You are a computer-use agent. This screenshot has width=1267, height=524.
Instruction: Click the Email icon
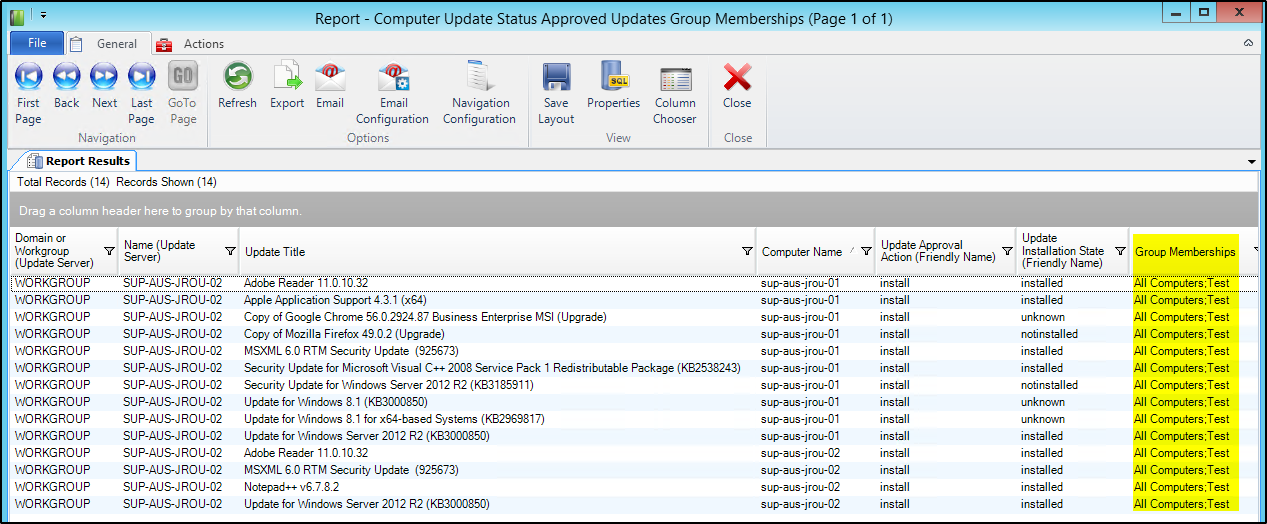(x=330, y=76)
